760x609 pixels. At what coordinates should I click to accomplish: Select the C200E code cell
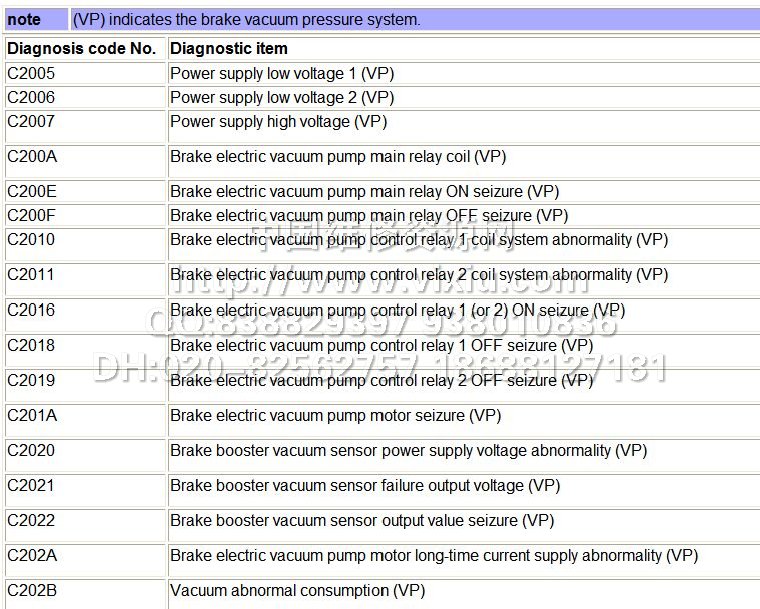pos(32,191)
